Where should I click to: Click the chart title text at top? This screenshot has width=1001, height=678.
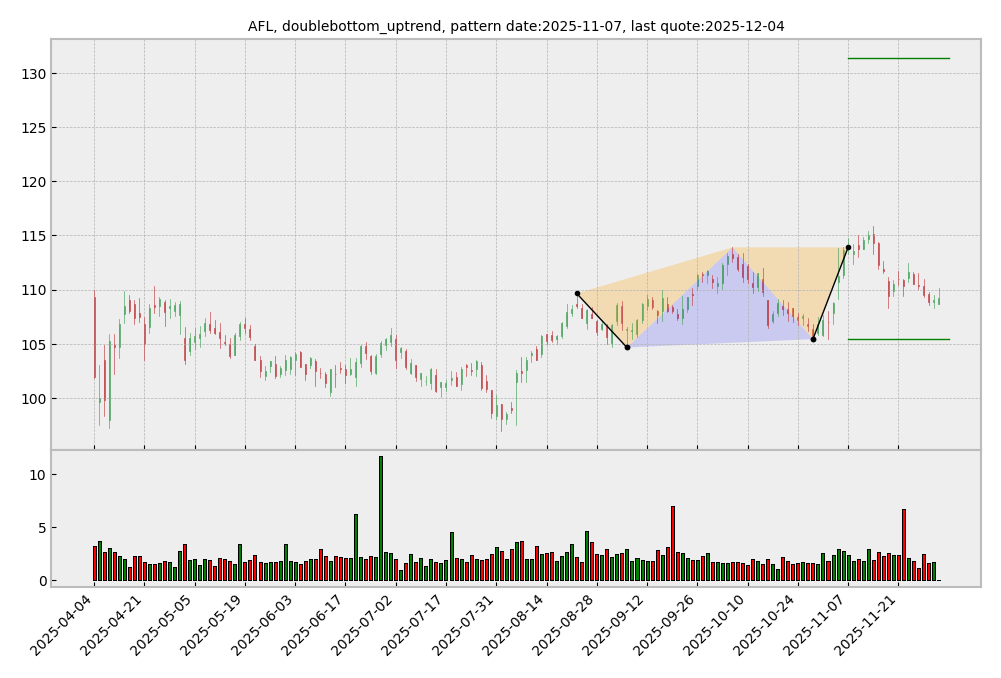pyautogui.click(x=516, y=26)
